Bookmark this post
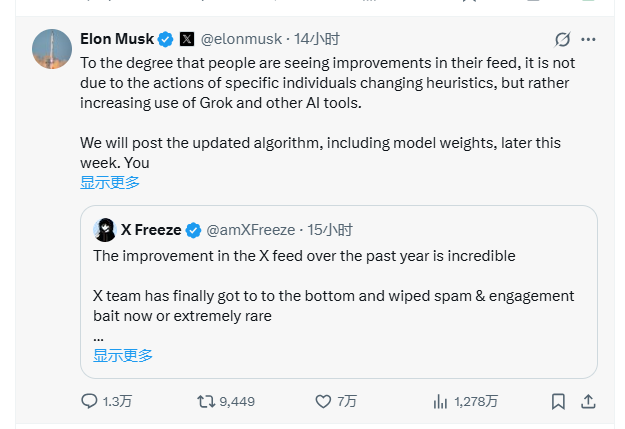The width and height of the screenshot is (625, 429). (558, 401)
